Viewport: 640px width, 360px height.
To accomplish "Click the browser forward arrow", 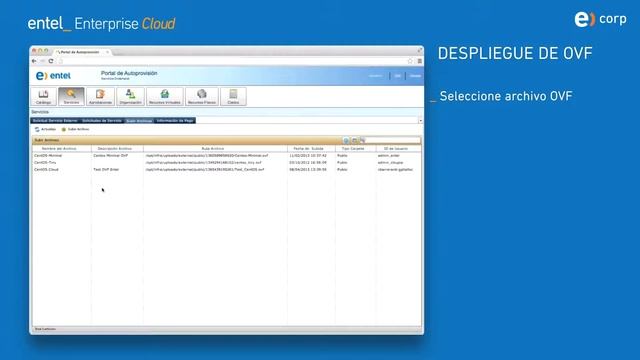I will pyautogui.click(x=42, y=61).
